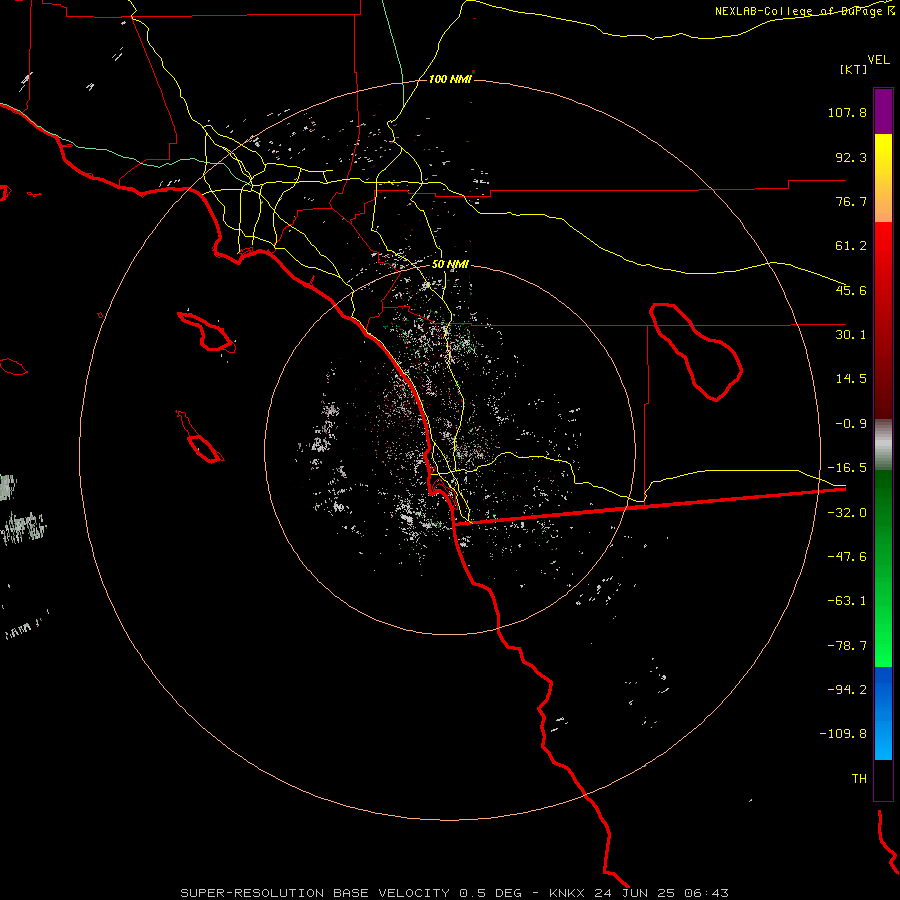Viewport: 900px width, 900px height.
Task: Pick the blue color bar segment
Action: tap(883, 713)
